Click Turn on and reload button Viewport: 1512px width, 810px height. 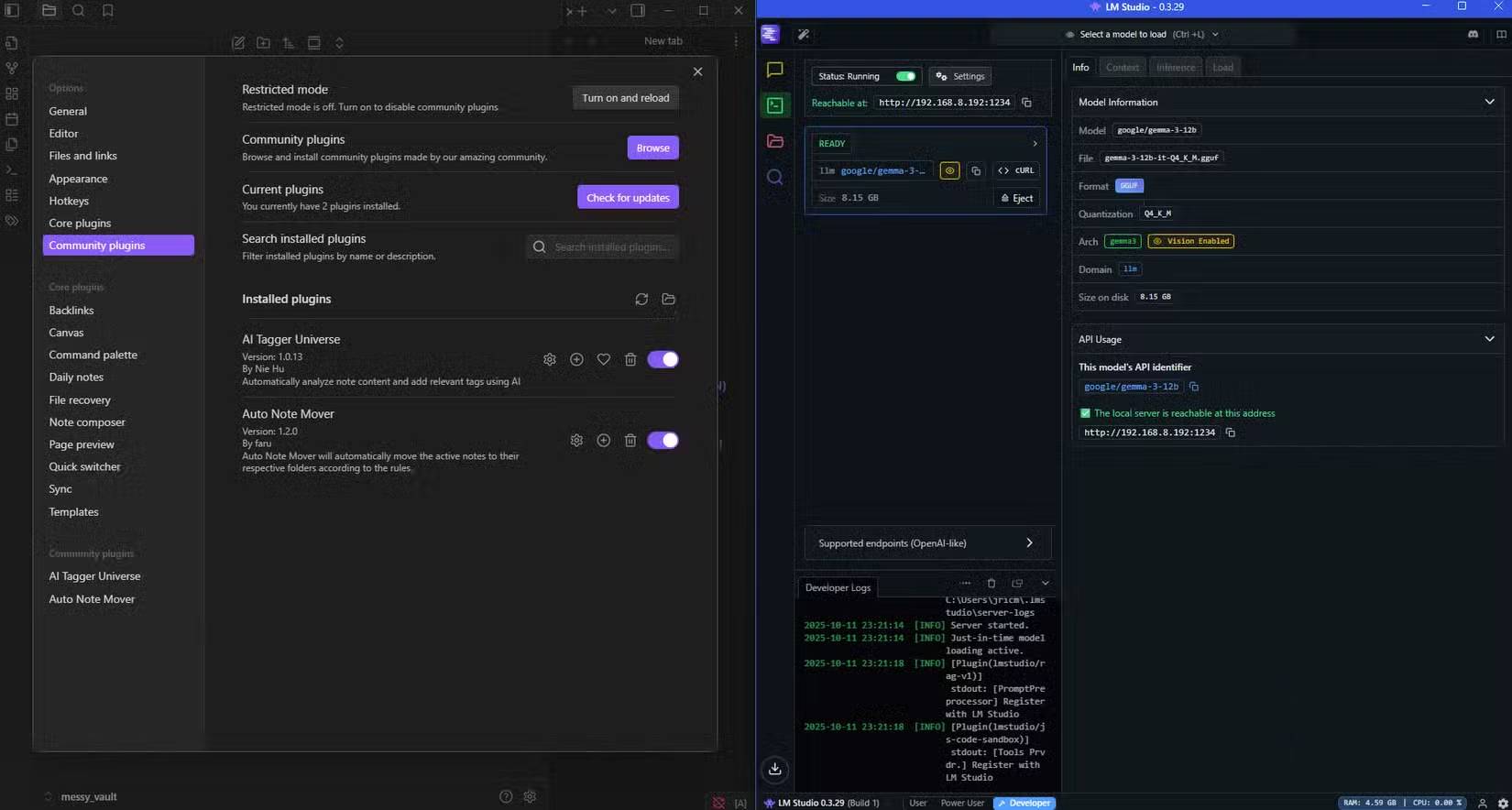[x=626, y=98]
